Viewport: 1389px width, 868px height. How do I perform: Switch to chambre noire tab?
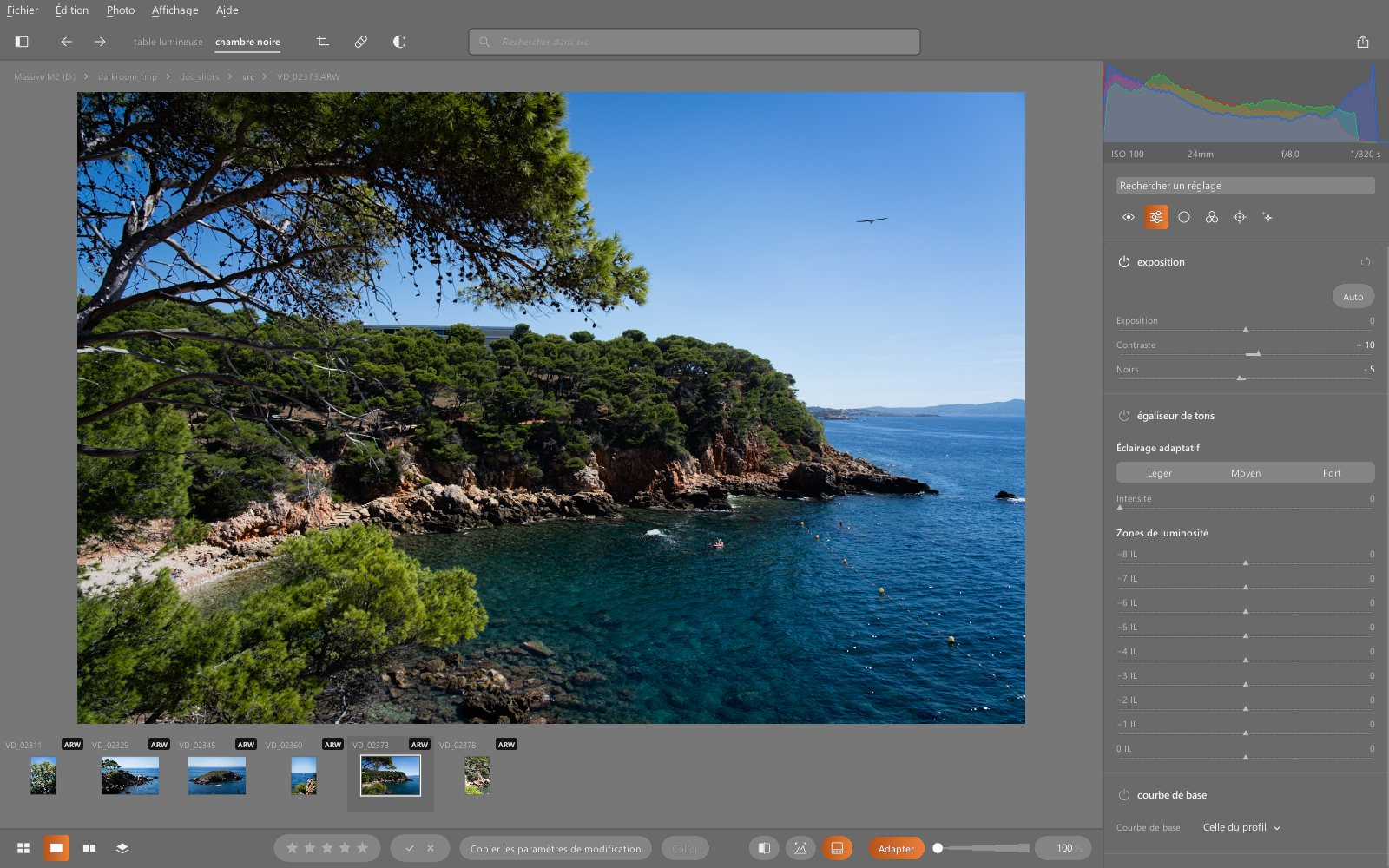247,42
